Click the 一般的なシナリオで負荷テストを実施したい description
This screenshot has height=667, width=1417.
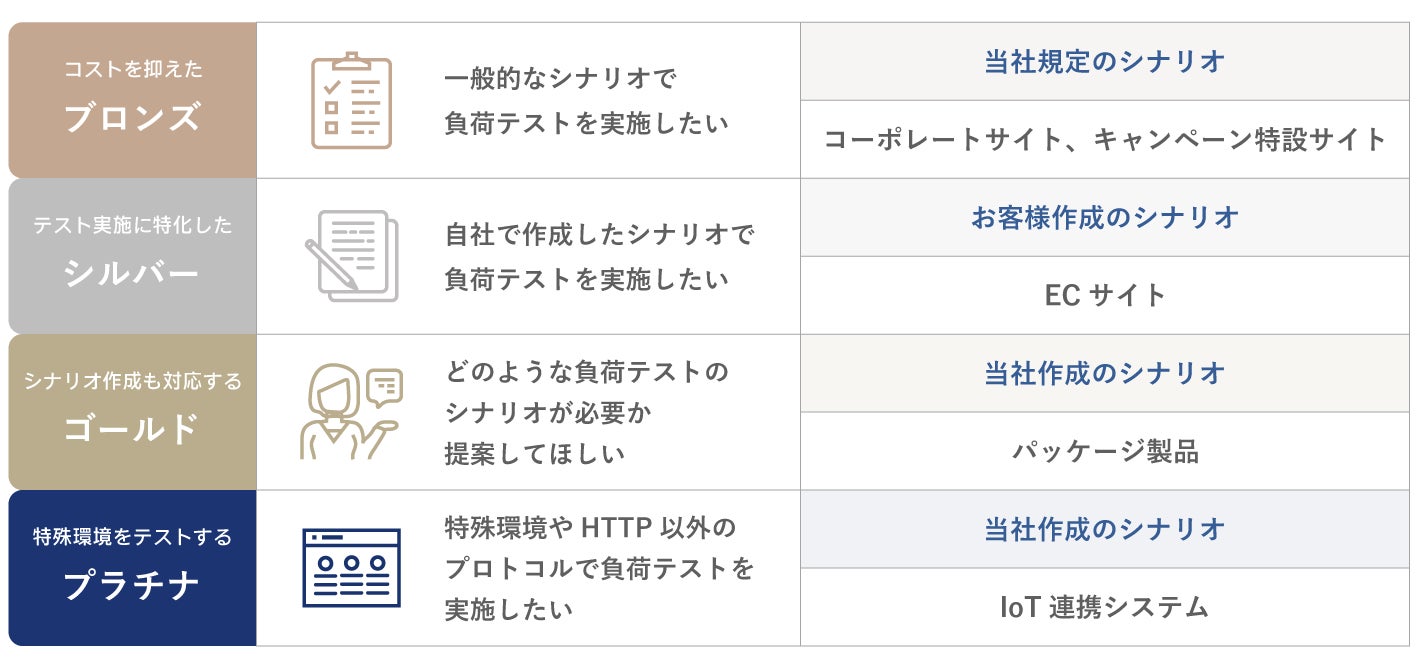pos(587,101)
